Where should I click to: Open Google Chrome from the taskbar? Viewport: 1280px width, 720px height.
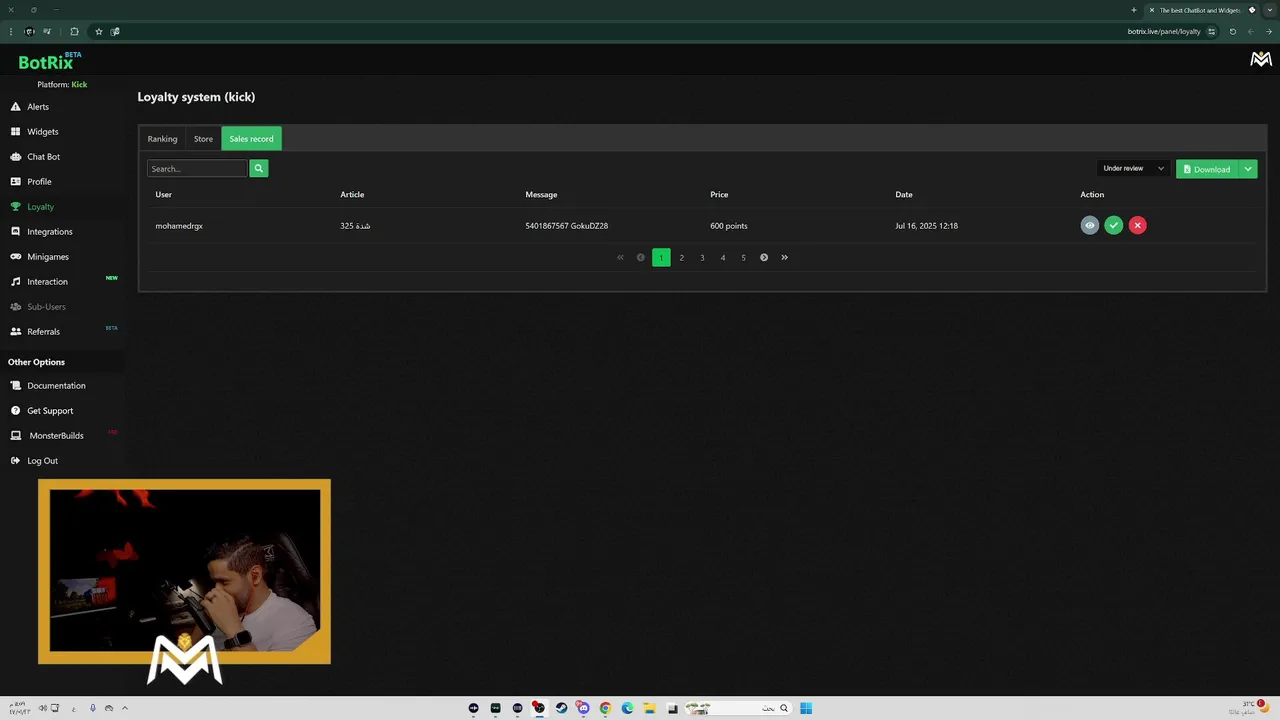point(605,708)
